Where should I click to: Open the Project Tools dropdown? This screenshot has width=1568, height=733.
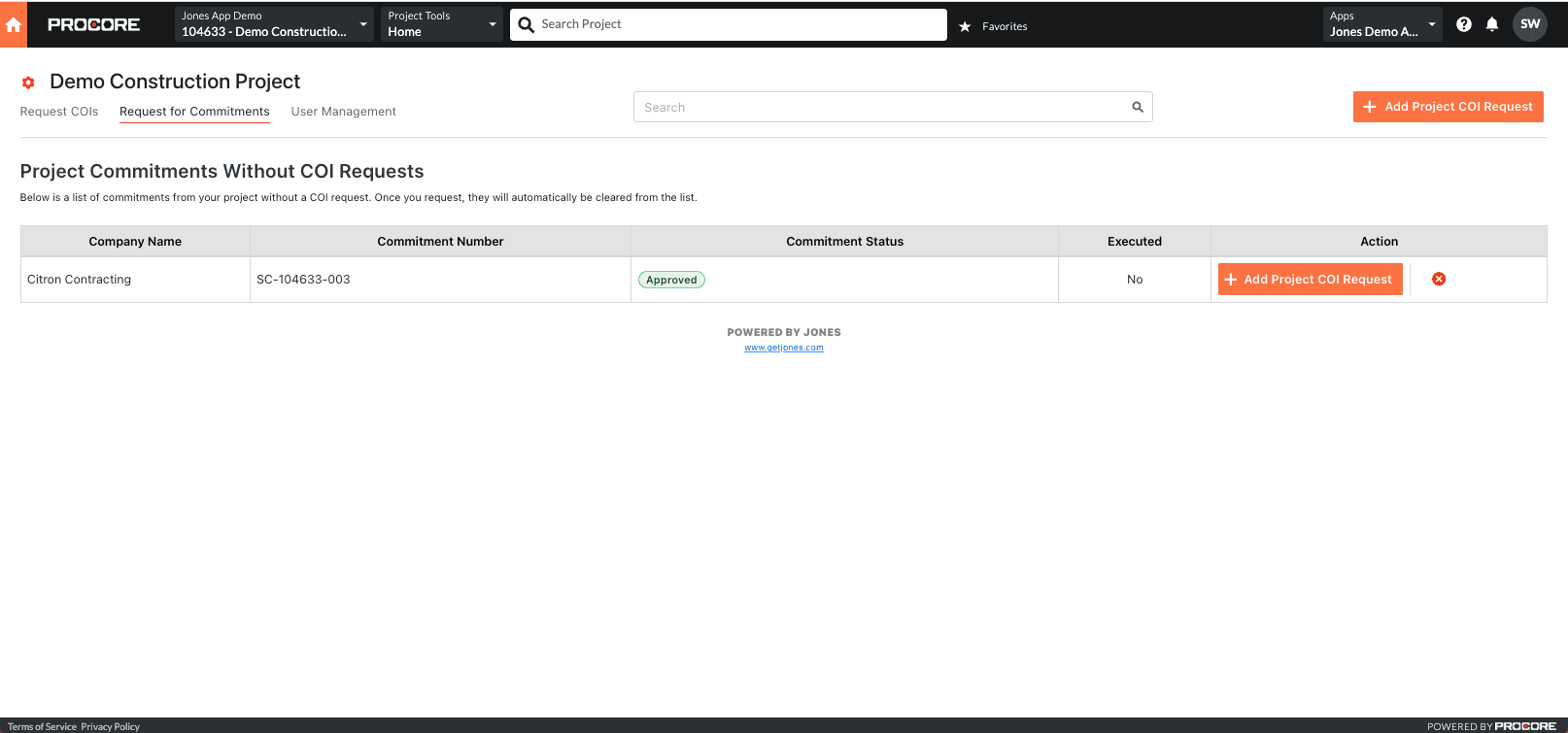pyautogui.click(x=442, y=24)
